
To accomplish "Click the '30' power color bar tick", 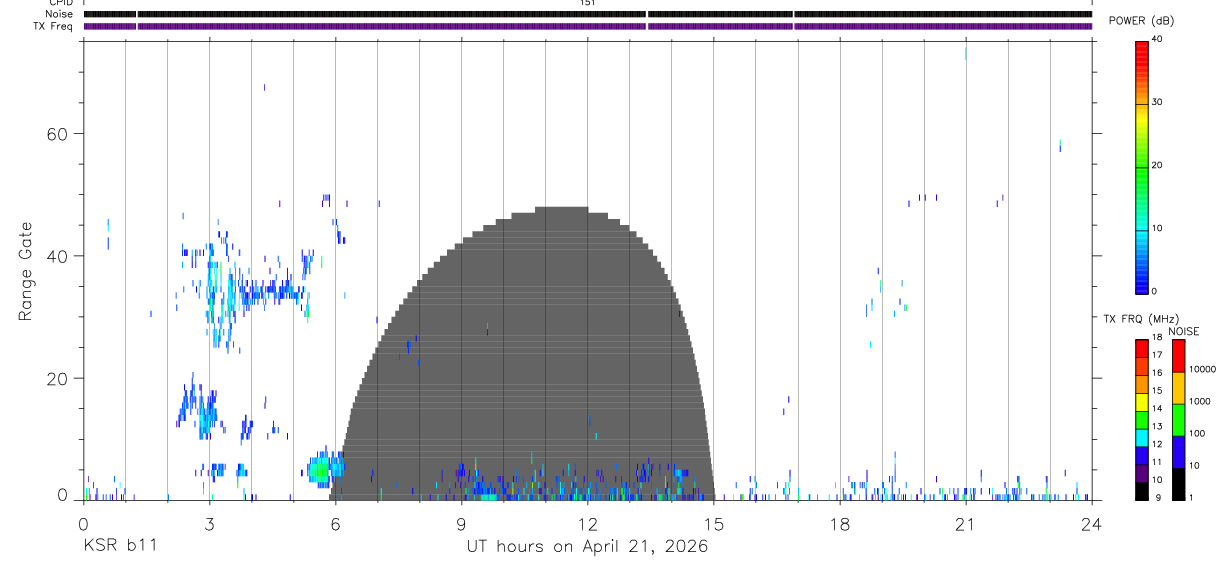I will (x=1158, y=102).
